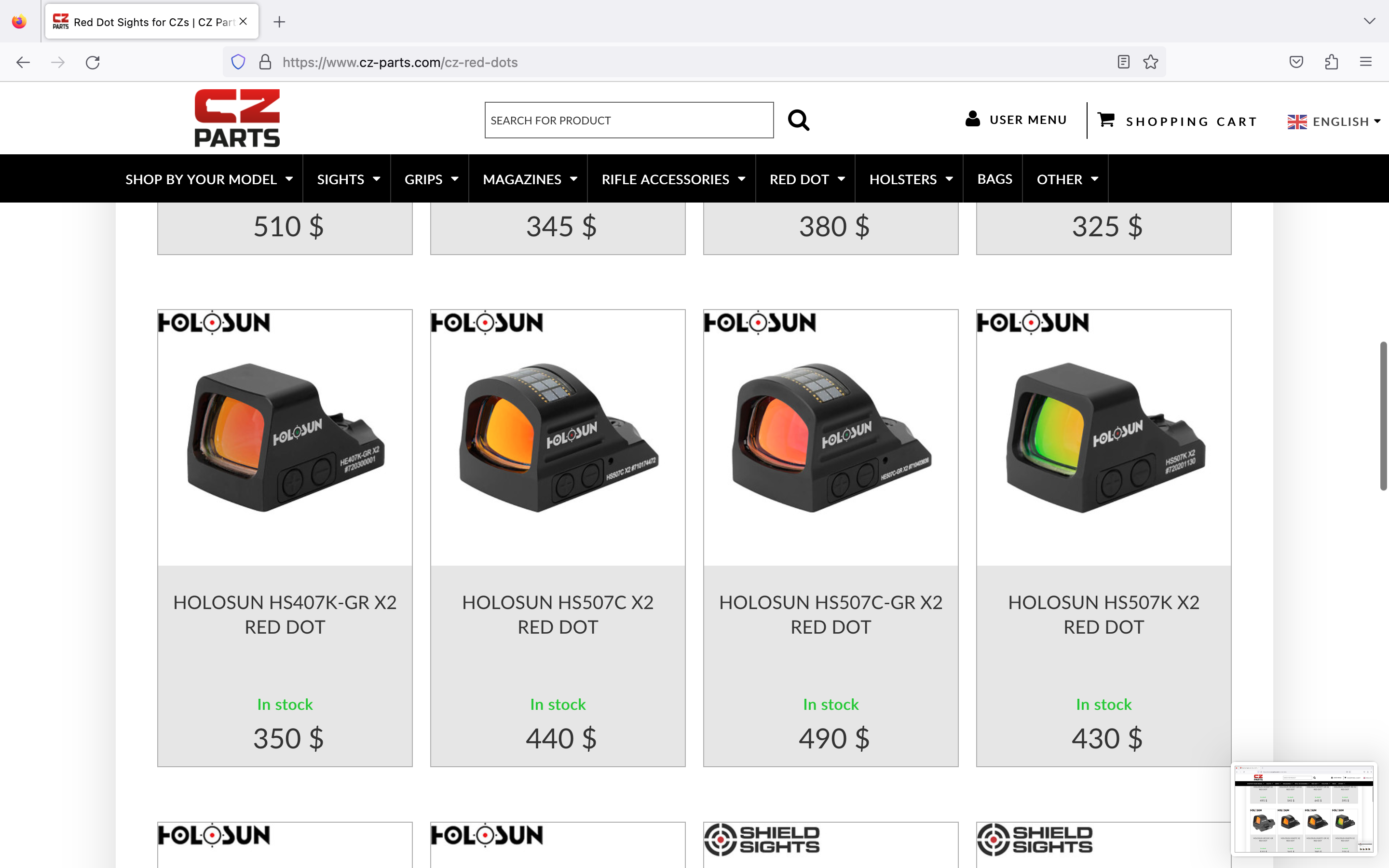The height and width of the screenshot is (868, 1389).
Task: Click the Search For Product field
Action: click(x=628, y=121)
